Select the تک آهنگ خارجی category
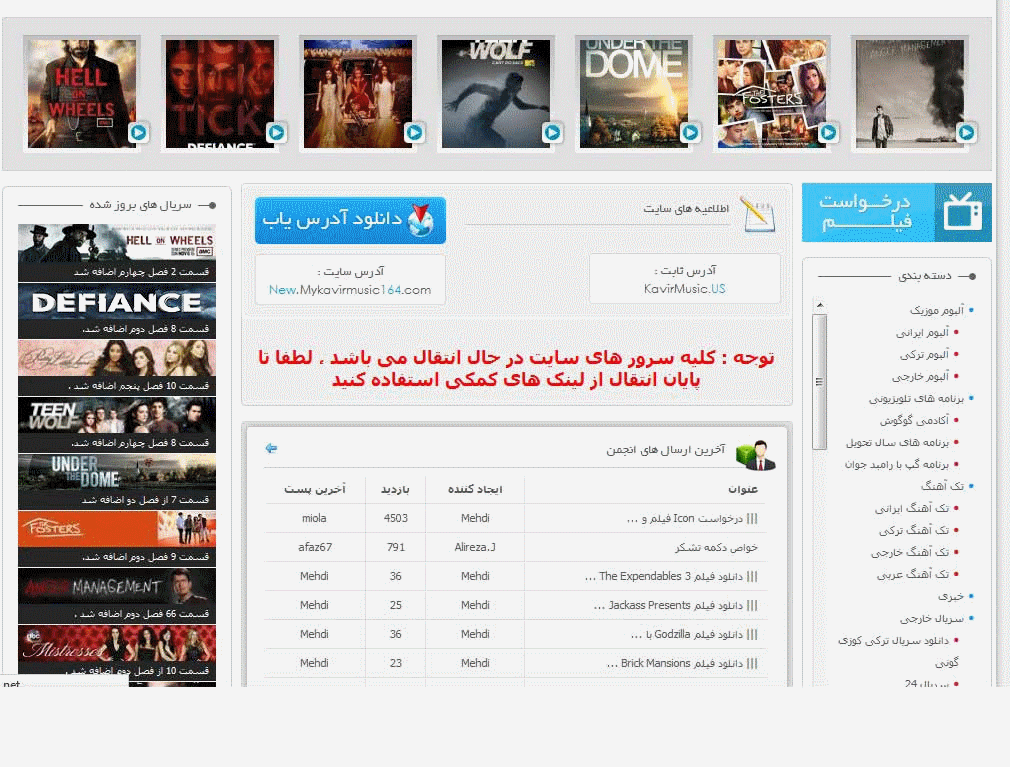1010x767 pixels. [x=910, y=552]
